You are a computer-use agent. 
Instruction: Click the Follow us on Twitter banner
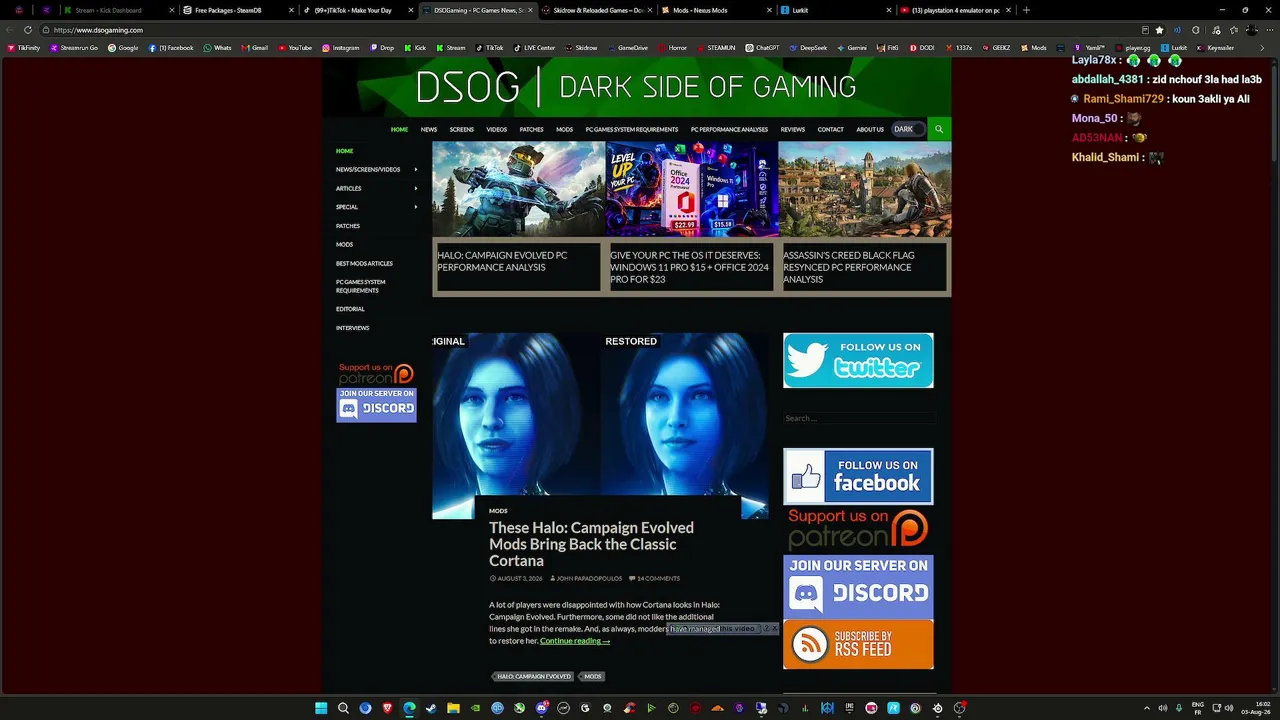[x=858, y=360]
